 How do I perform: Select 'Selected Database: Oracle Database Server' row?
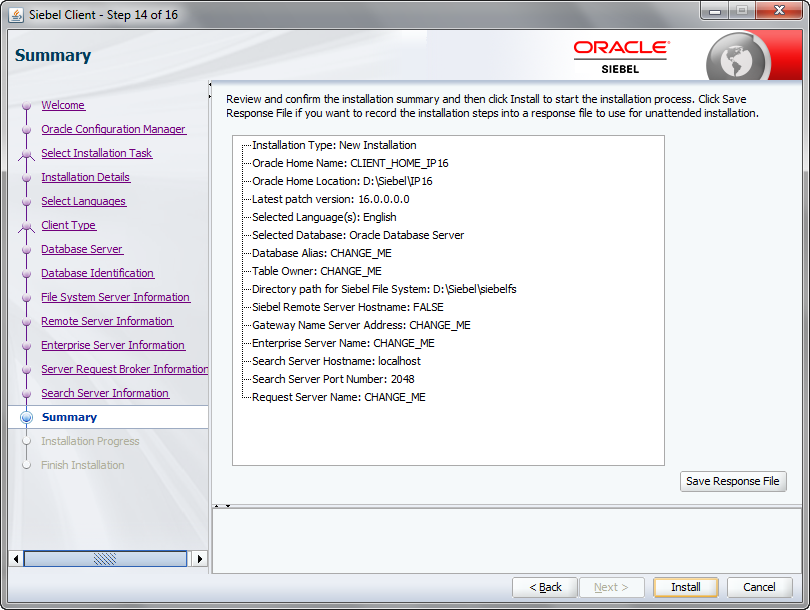point(358,236)
